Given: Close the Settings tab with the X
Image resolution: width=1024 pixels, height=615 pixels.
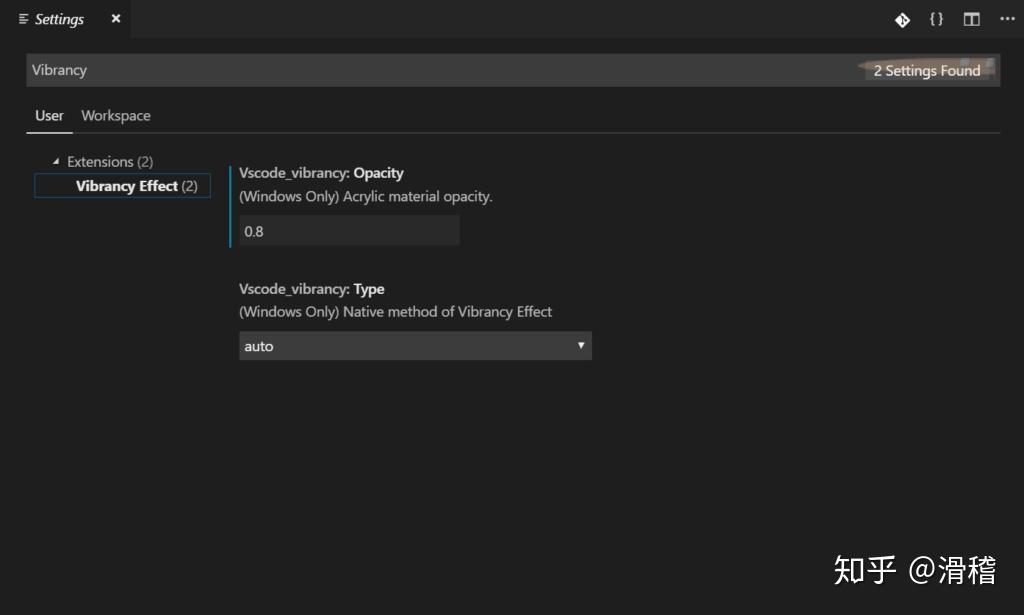Looking at the screenshot, I should pyautogui.click(x=114, y=19).
